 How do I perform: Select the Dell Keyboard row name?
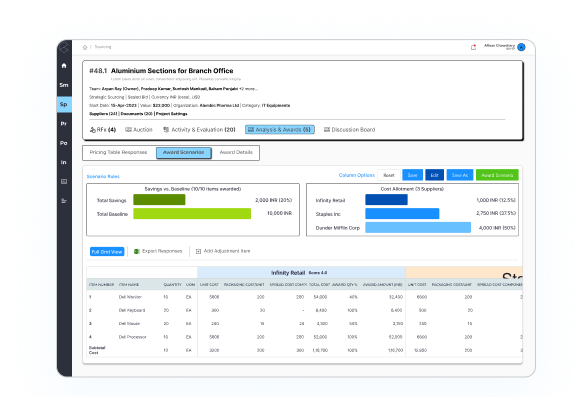[x=132, y=310]
